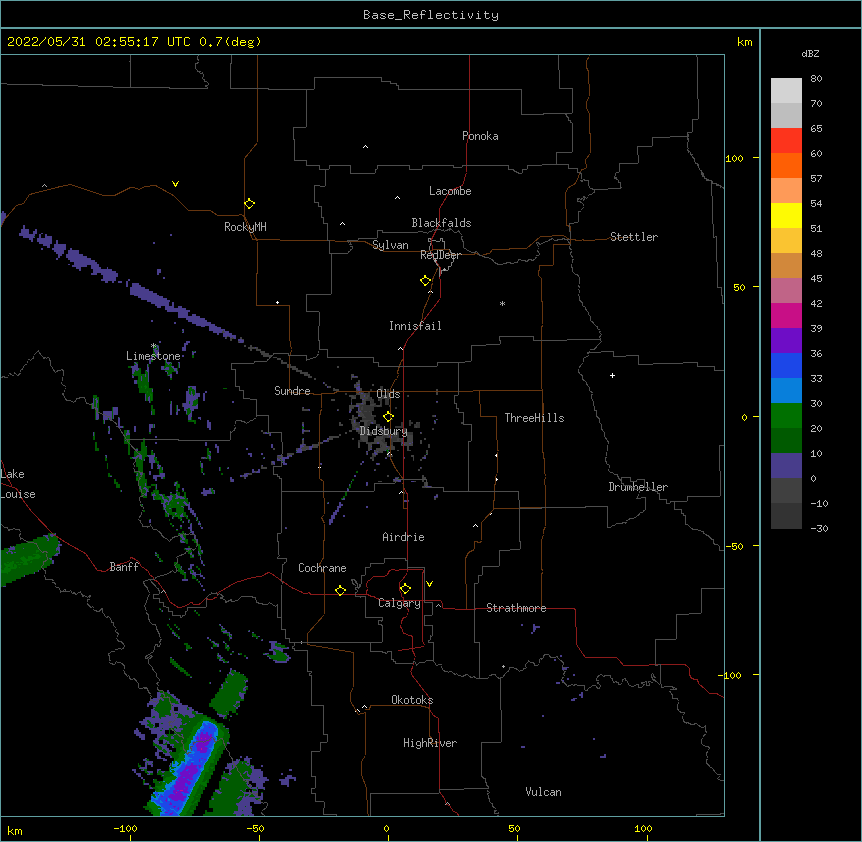Click the 100 tick on the vertical axis
Viewport: 862px width, 842px height.
734,158
